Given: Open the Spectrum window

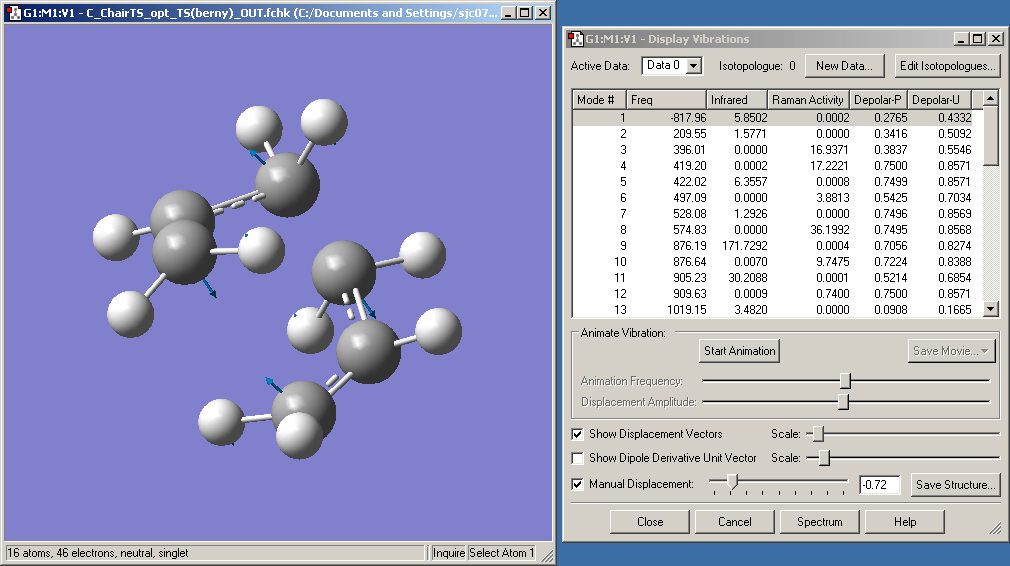Looking at the screenshot, I should point(819,521).
